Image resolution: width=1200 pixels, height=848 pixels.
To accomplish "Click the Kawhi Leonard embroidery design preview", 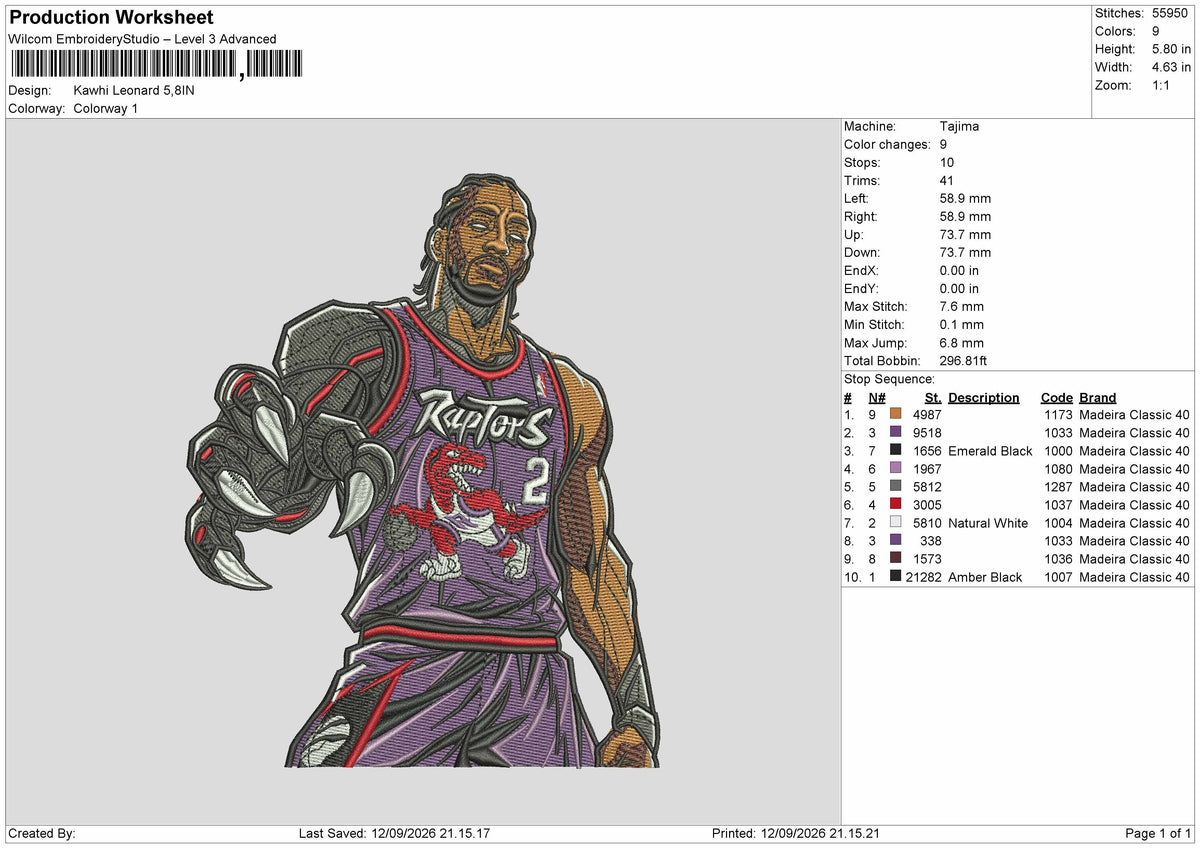I will coord(423,470).
